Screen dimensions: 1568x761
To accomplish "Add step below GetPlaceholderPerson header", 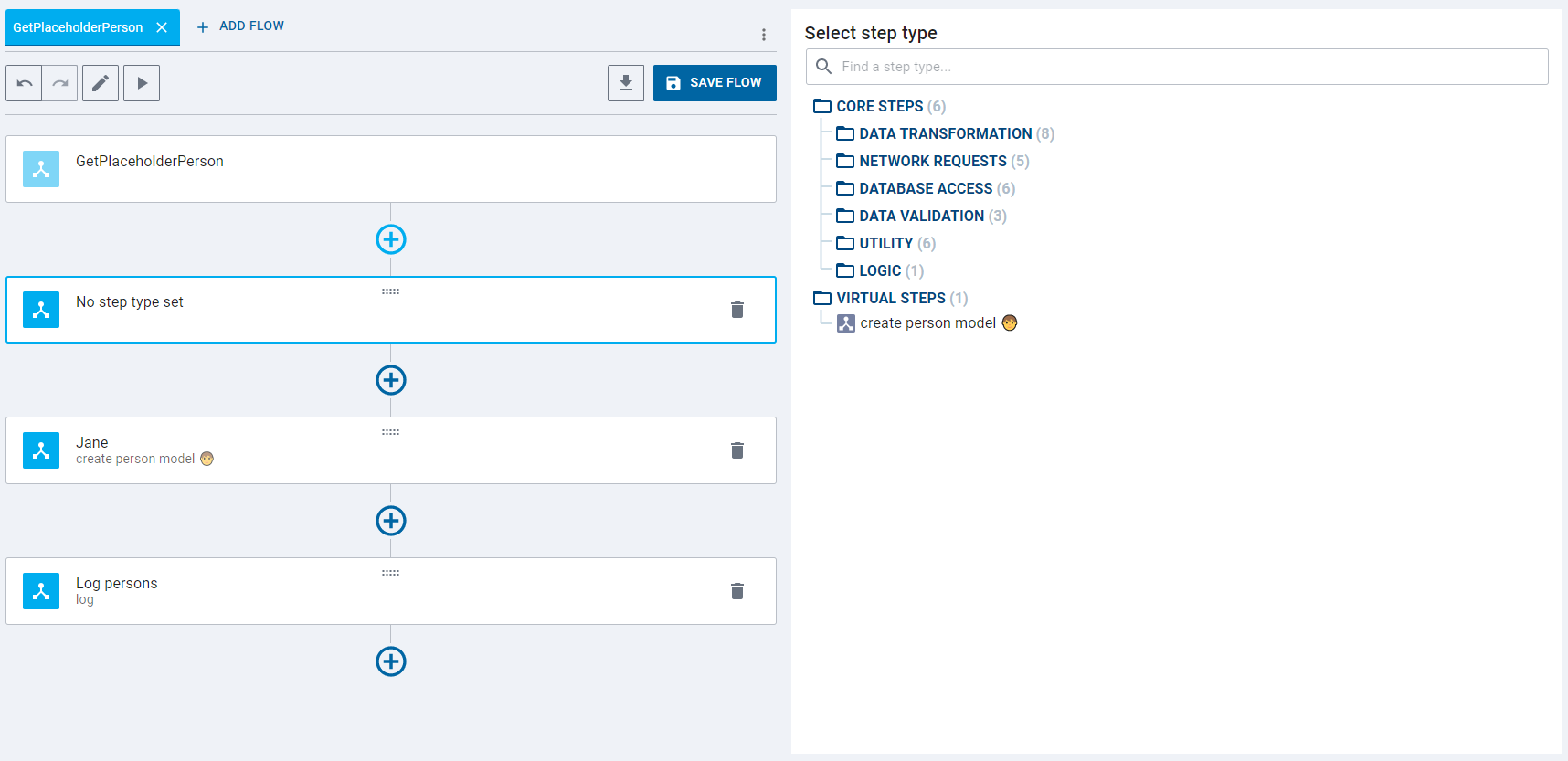I will (391, 239).
